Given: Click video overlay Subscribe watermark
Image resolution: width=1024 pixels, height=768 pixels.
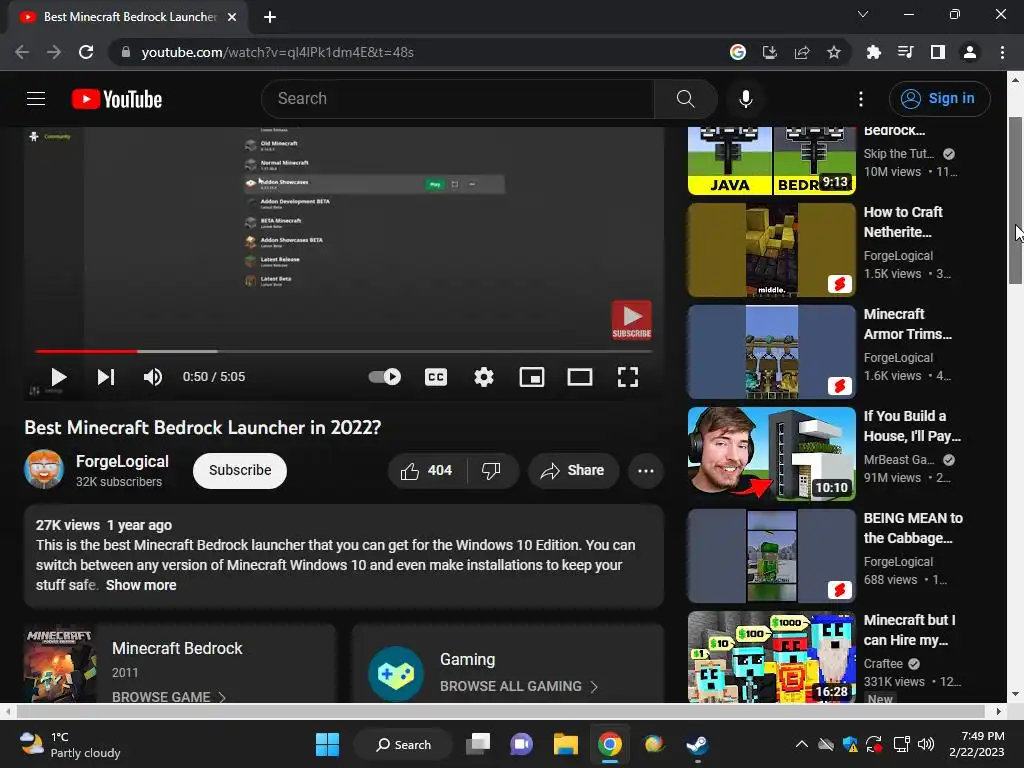Looking at the screenshot, I should click(631, 320).
